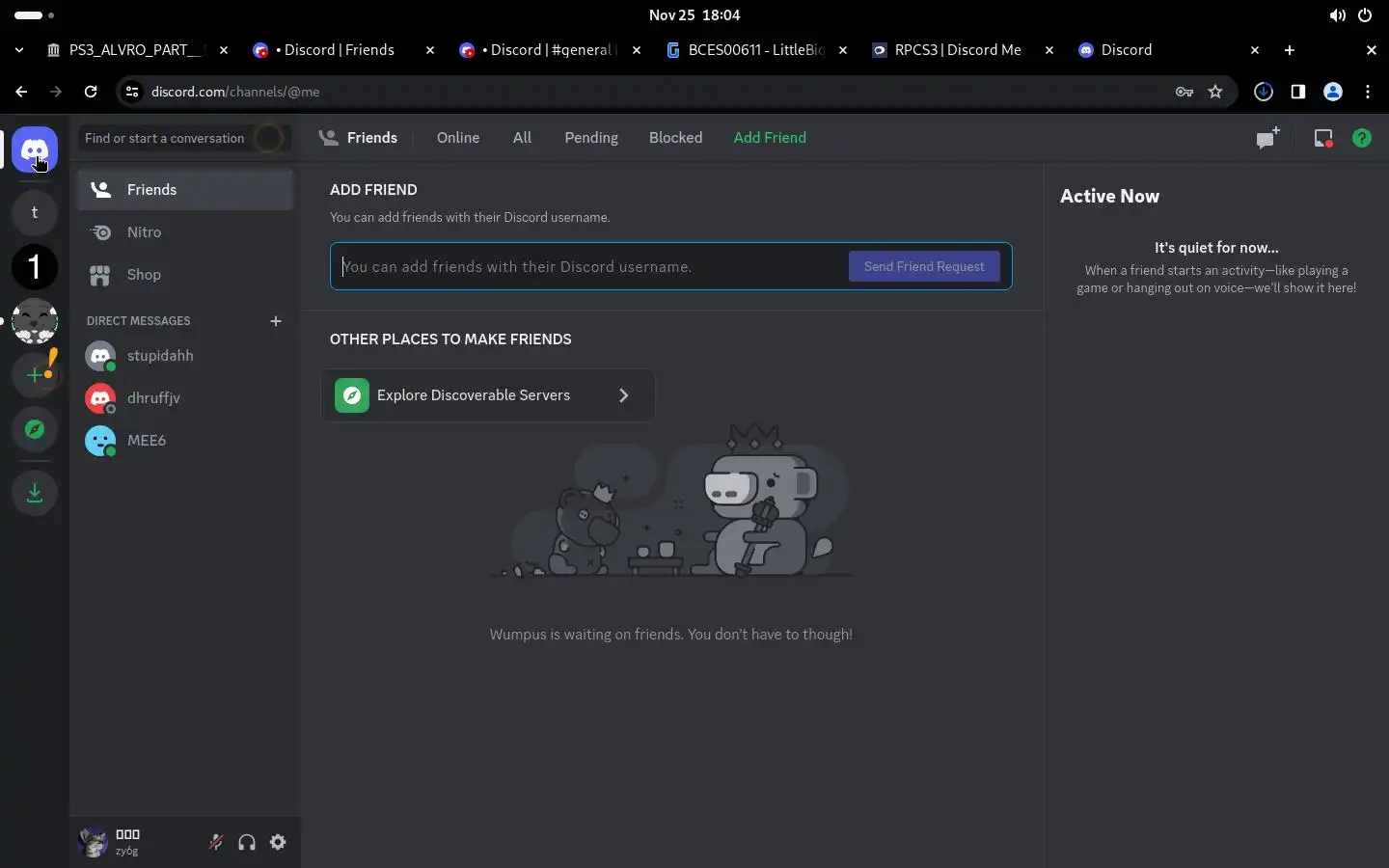Open the browser three-dot menu
1389x868 pixels.
point(1368,92)
